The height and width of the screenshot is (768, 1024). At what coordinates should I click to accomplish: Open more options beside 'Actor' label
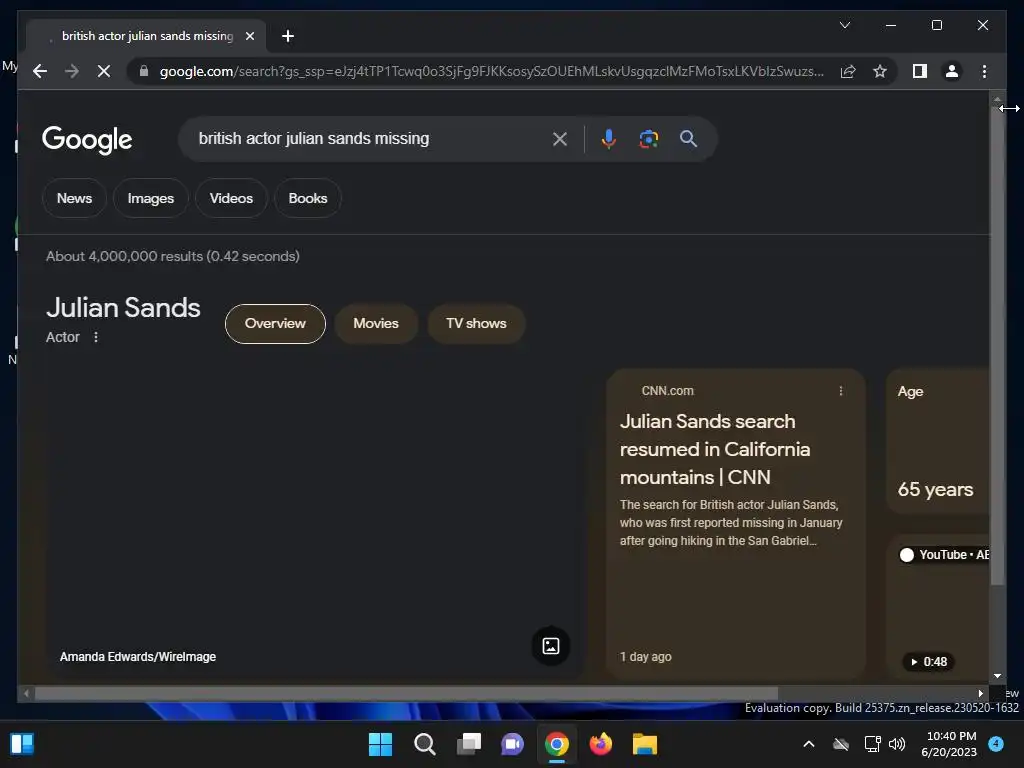pos(96,337)
